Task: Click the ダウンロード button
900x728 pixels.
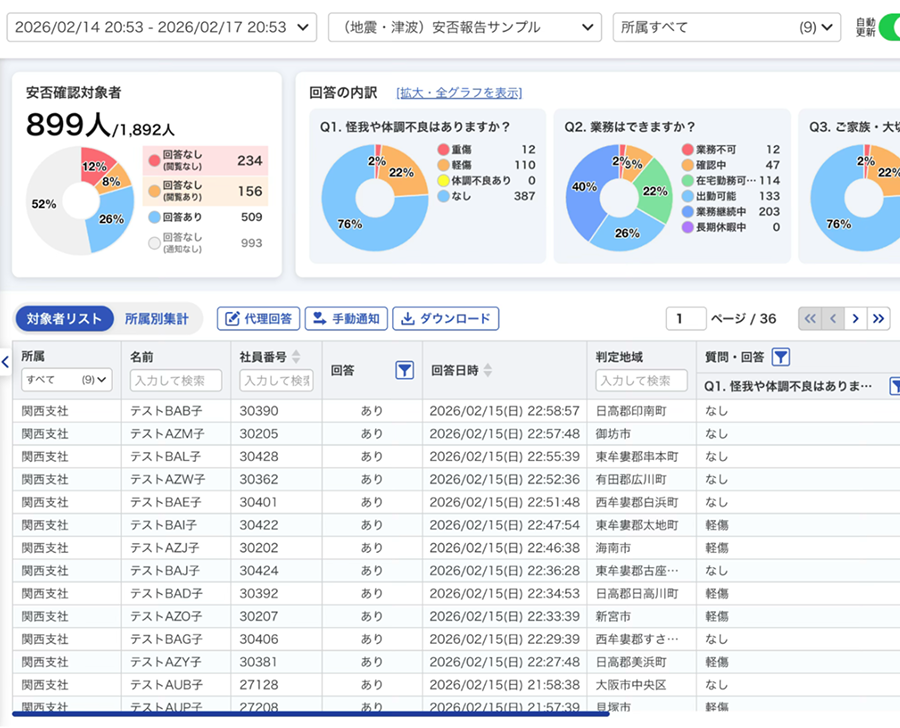Action: pyautogui.click(x=445, y=319)
